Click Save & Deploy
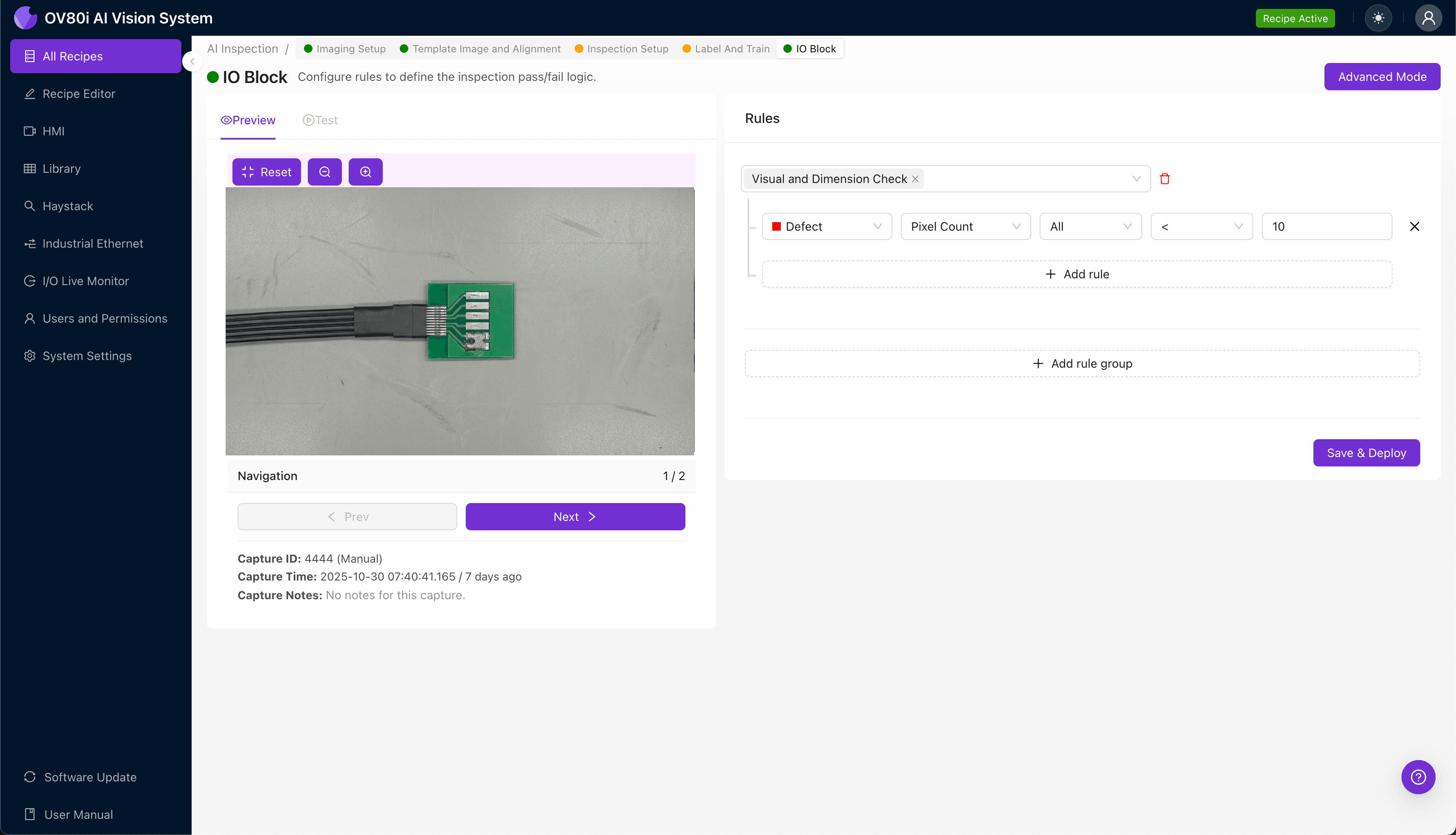 [x=1366, y=452]
